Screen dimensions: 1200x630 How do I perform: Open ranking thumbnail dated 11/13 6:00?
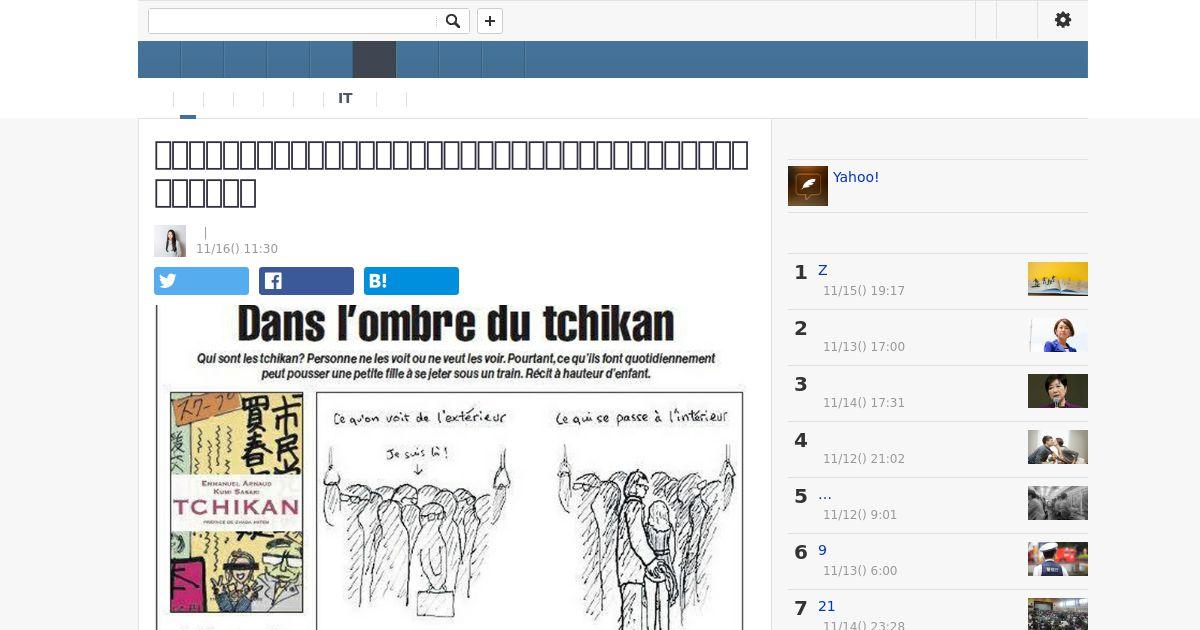tap(1058, 559)
